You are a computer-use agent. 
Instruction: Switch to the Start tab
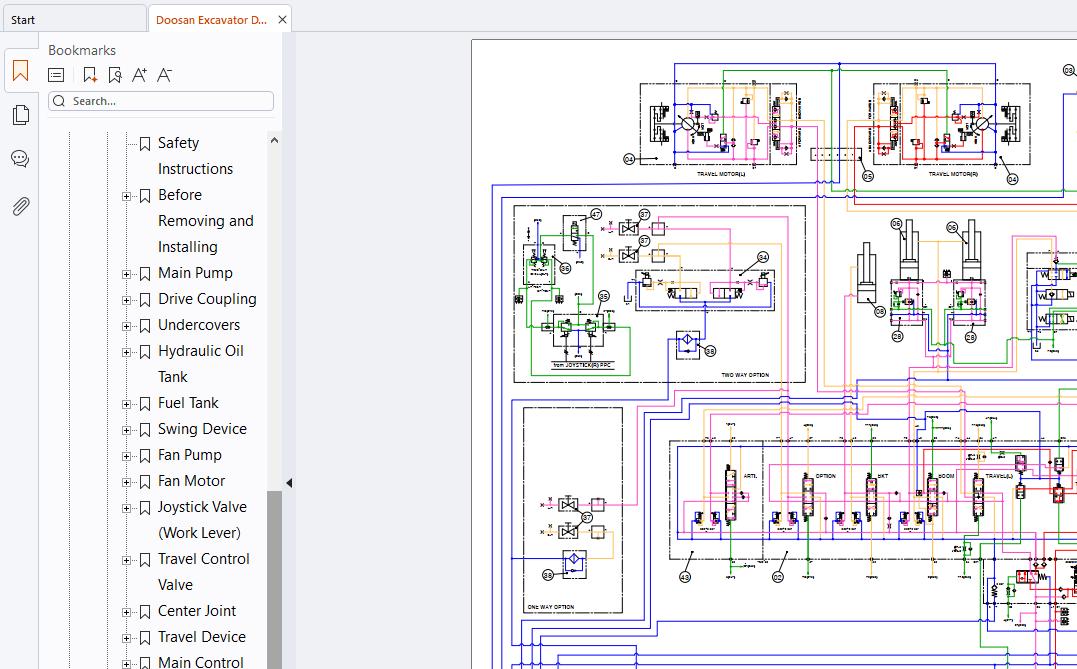(x=74, y=19)
